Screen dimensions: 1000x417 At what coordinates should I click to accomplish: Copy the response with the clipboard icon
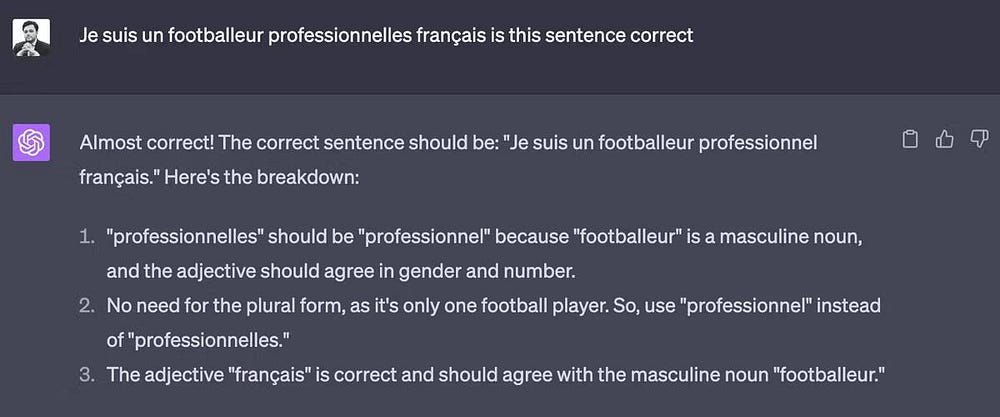coord(910,140)
